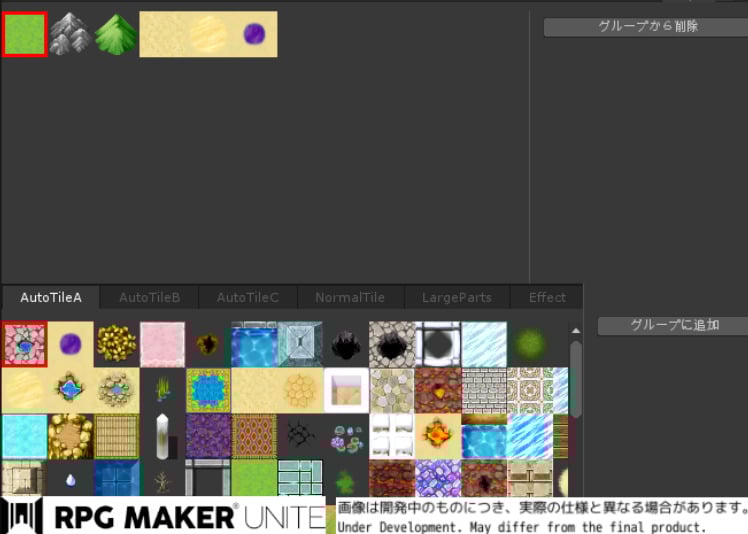Switch to the AutoTileB tab
This screenshot has width=748, height=534.
click(149, 297)
